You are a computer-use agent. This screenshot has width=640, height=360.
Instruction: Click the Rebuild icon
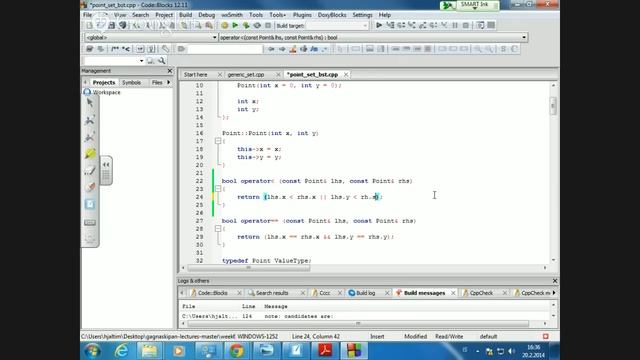point(257,25)
